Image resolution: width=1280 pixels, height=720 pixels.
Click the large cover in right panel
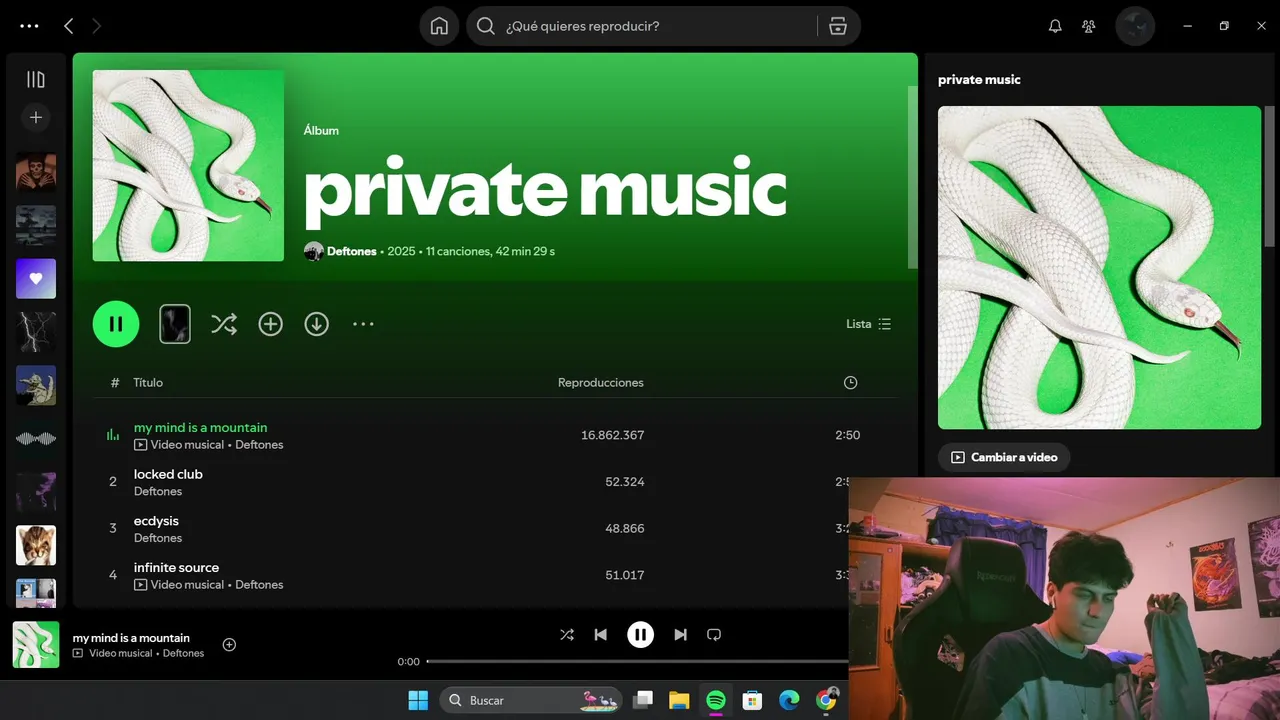click(x=1099, y=267)
